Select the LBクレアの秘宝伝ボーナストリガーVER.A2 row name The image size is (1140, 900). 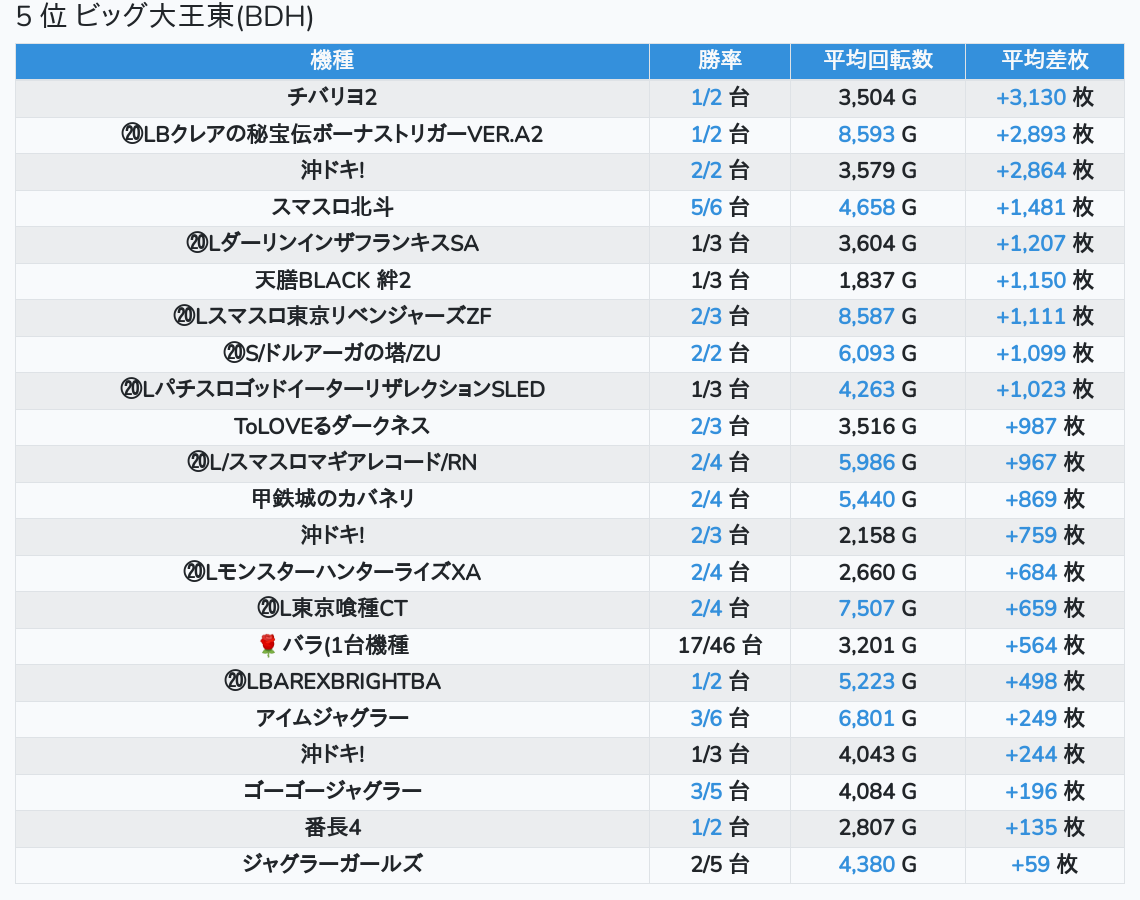pyautogui.click(x=332, y=134)
